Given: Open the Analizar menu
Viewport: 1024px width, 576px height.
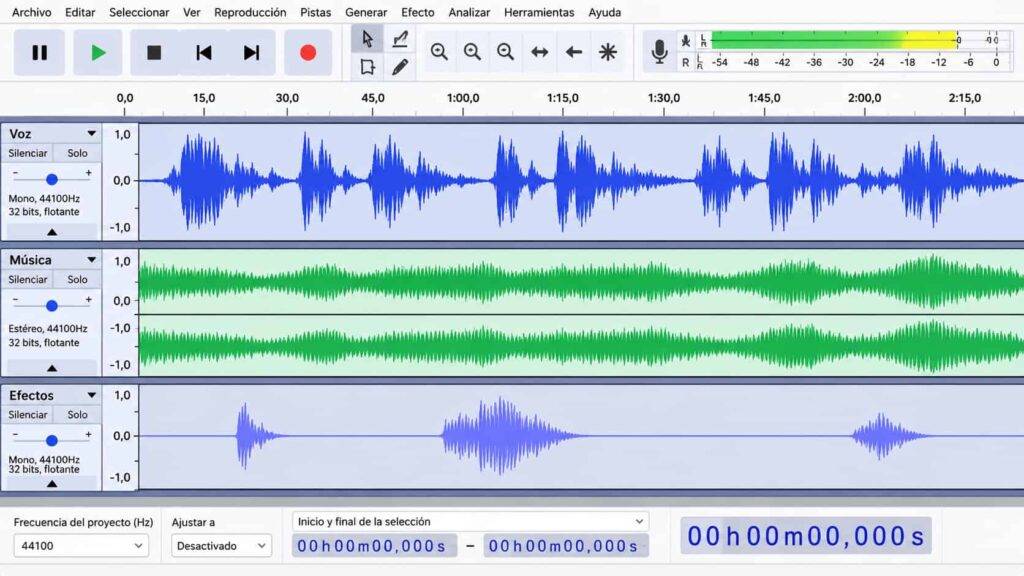Looking at the screenshot, I should [x=469, y=12].
